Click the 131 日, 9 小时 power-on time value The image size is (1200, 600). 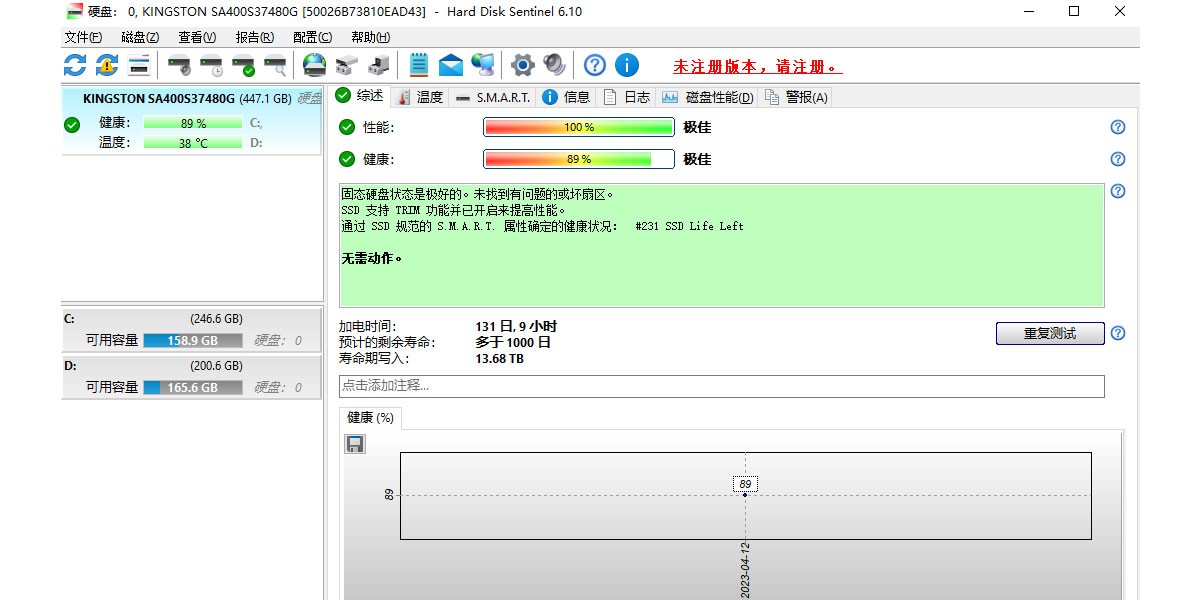(516, 326)
